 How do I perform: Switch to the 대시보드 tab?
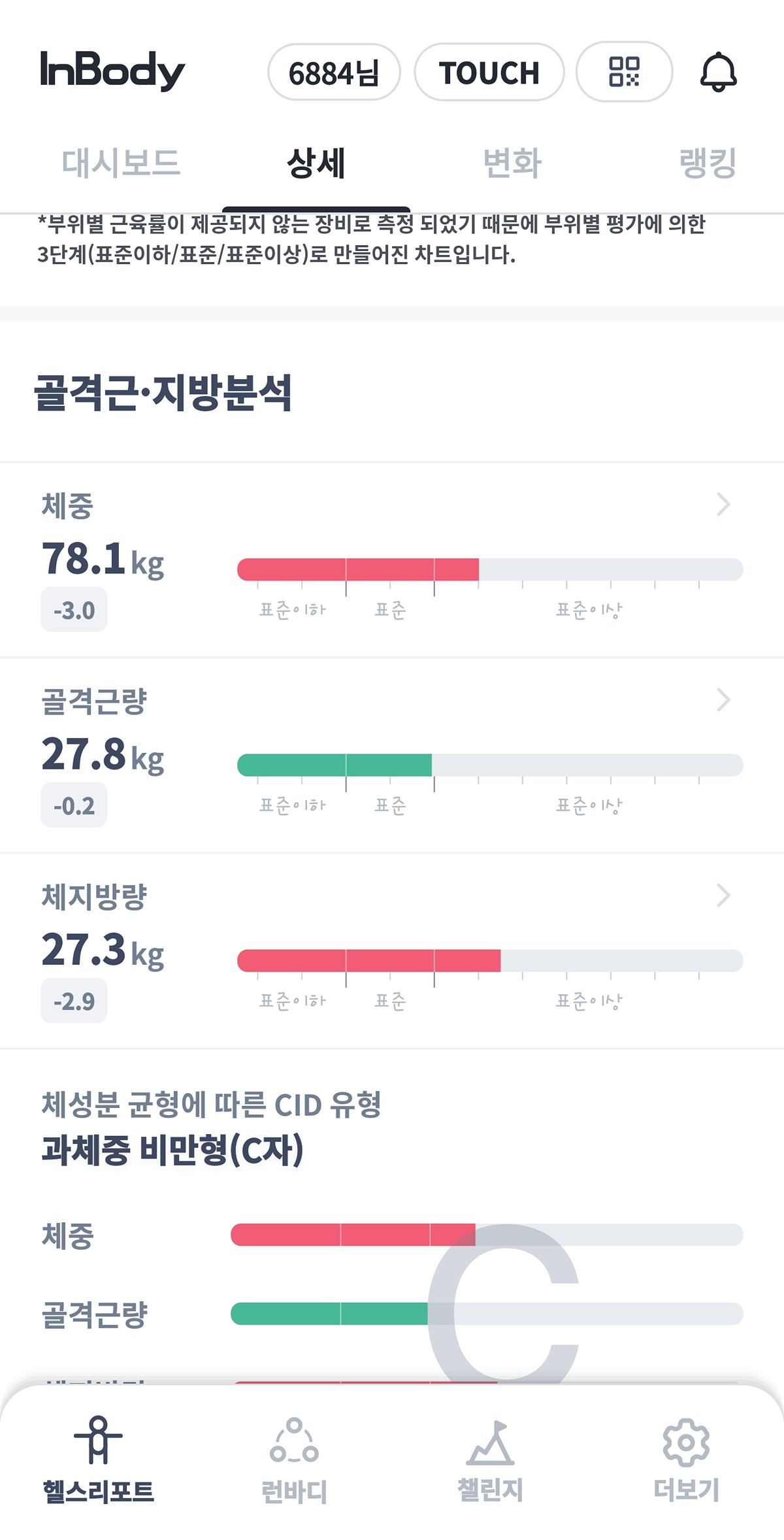click(x=121, y=163)
